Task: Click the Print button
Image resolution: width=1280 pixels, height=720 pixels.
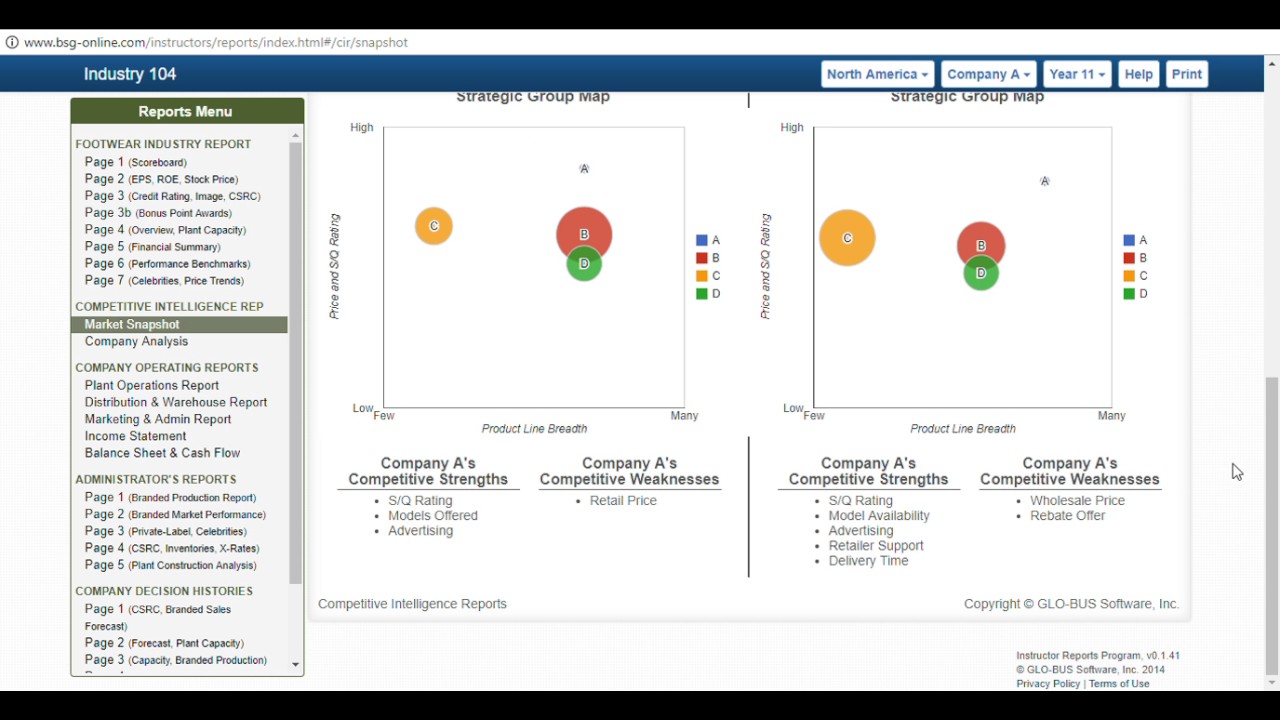Action: click(x=1186, y=74)
